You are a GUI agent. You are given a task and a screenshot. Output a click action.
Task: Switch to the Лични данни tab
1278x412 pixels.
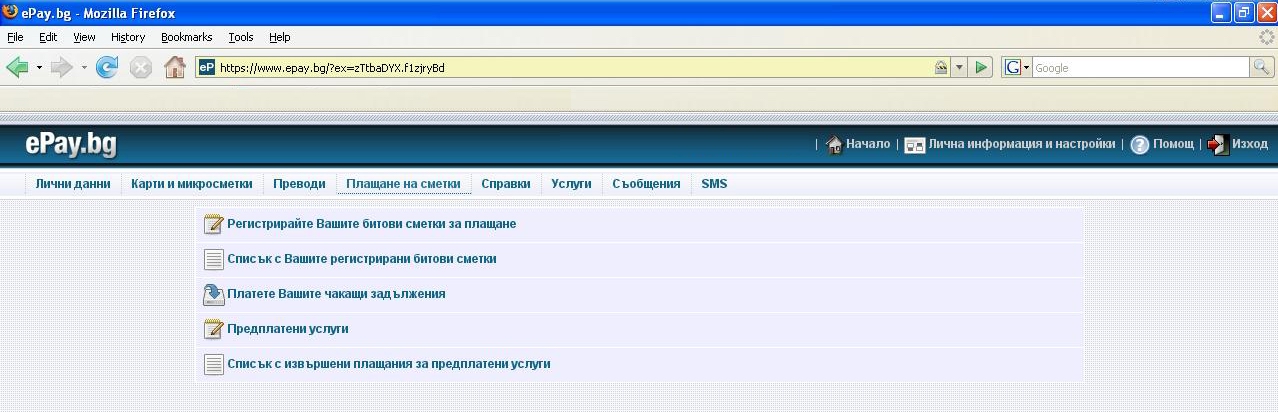click(x=73, y=184)
